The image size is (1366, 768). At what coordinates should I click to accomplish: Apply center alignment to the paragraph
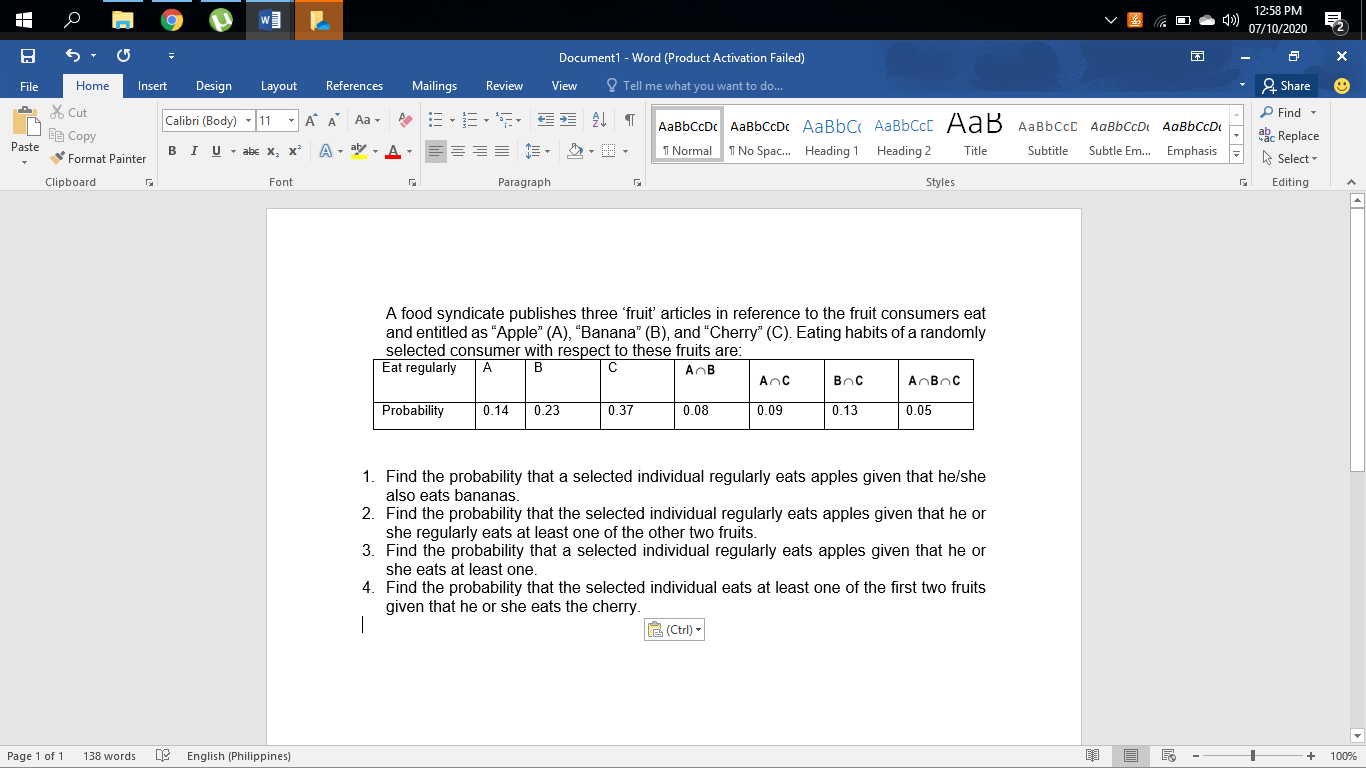(x=457, y=151)
